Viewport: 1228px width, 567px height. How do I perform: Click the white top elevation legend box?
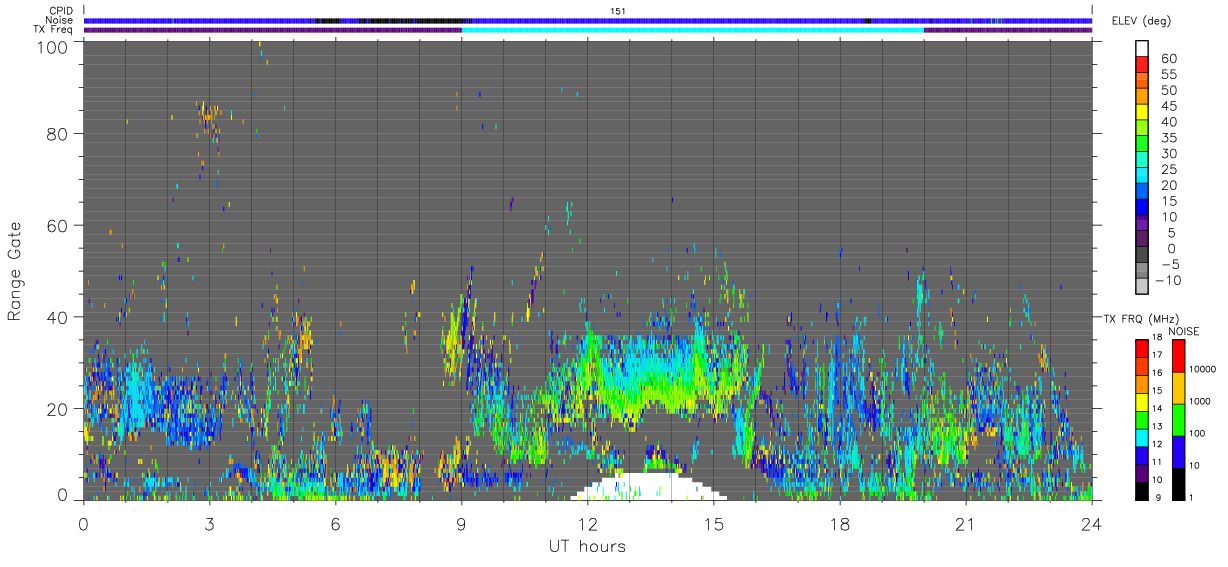tap(1143, 49)
